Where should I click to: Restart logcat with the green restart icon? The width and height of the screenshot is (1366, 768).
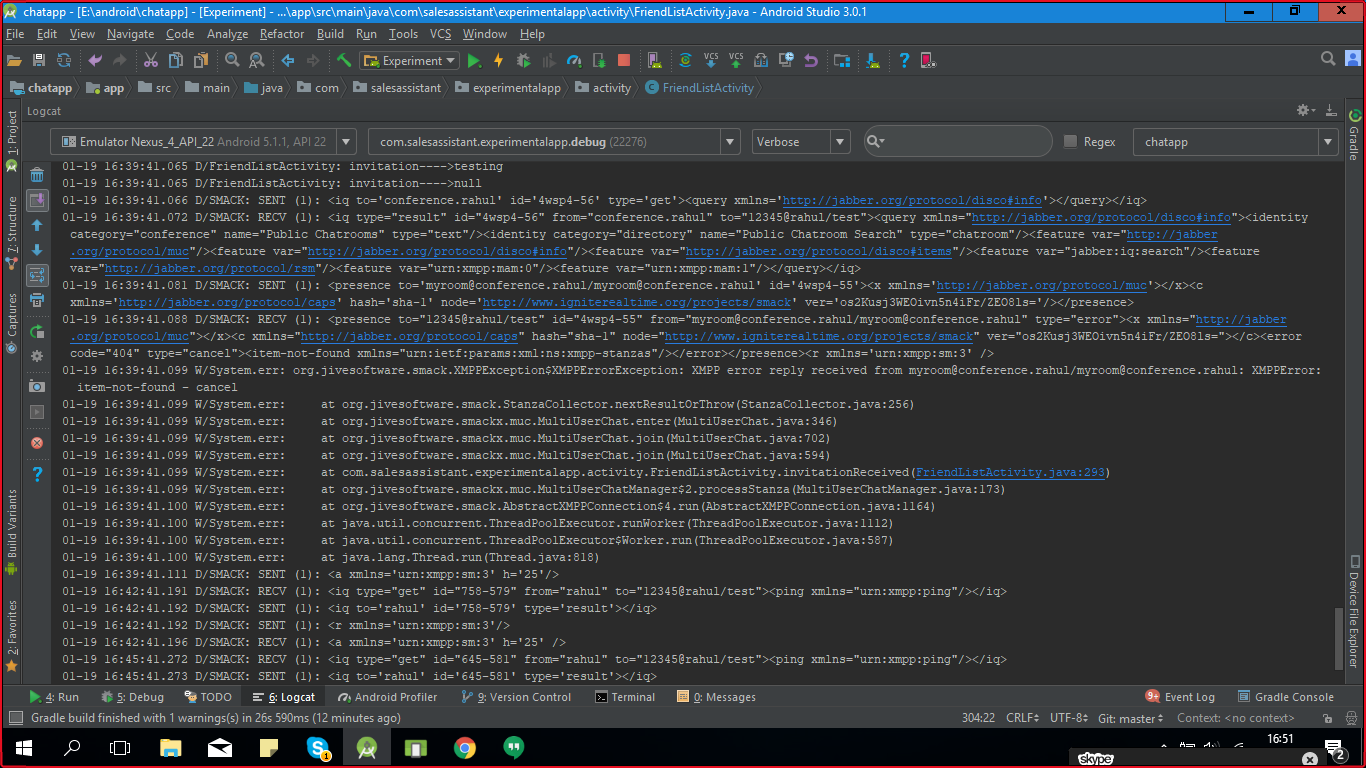37,331
